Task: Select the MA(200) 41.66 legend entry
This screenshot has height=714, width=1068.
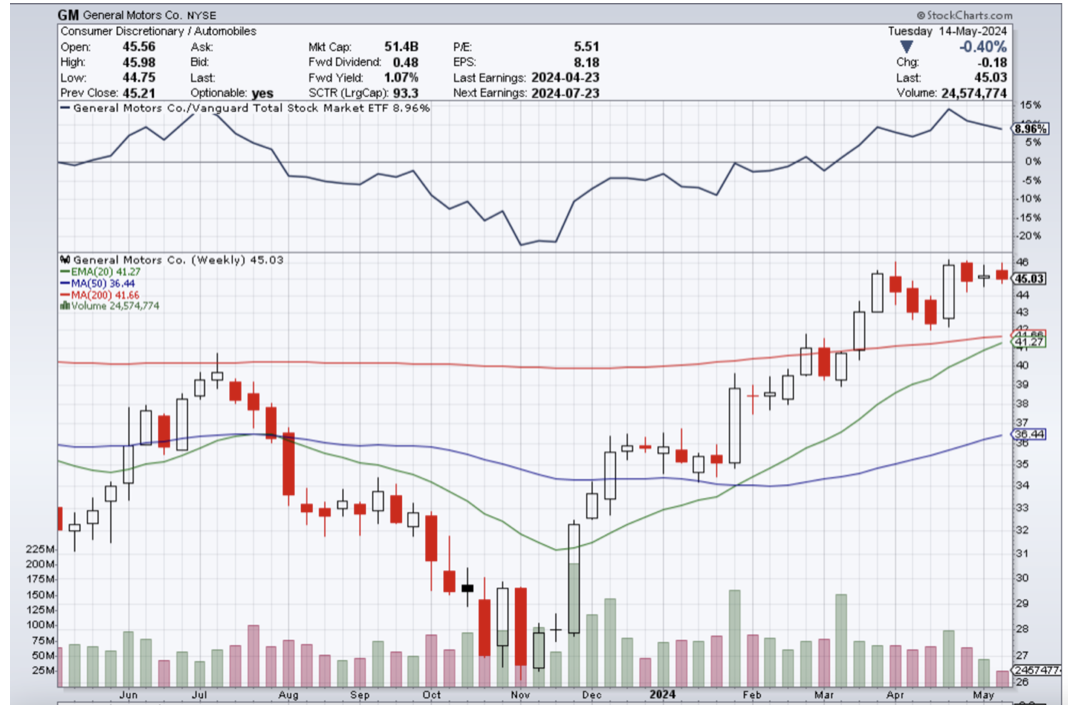Action: (x=99, y=294)
